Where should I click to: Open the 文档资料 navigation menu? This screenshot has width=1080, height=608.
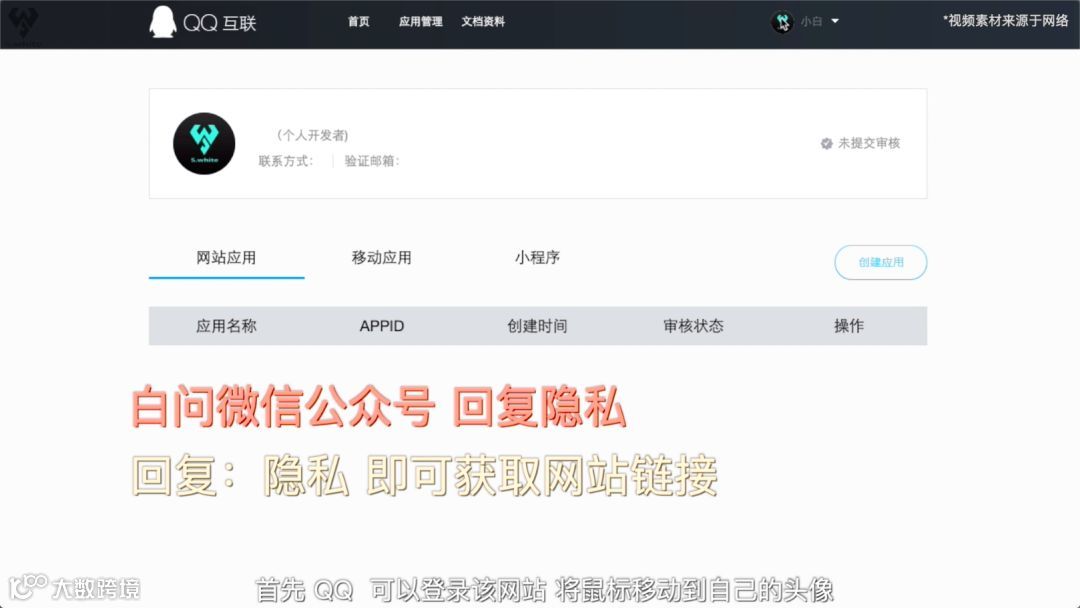[483, 22]
